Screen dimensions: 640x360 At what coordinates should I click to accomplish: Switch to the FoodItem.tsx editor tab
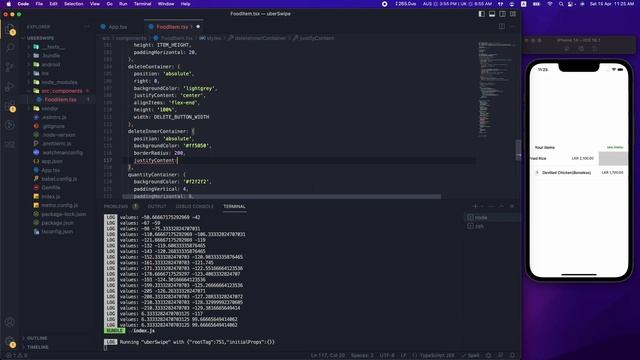point(172,27)
